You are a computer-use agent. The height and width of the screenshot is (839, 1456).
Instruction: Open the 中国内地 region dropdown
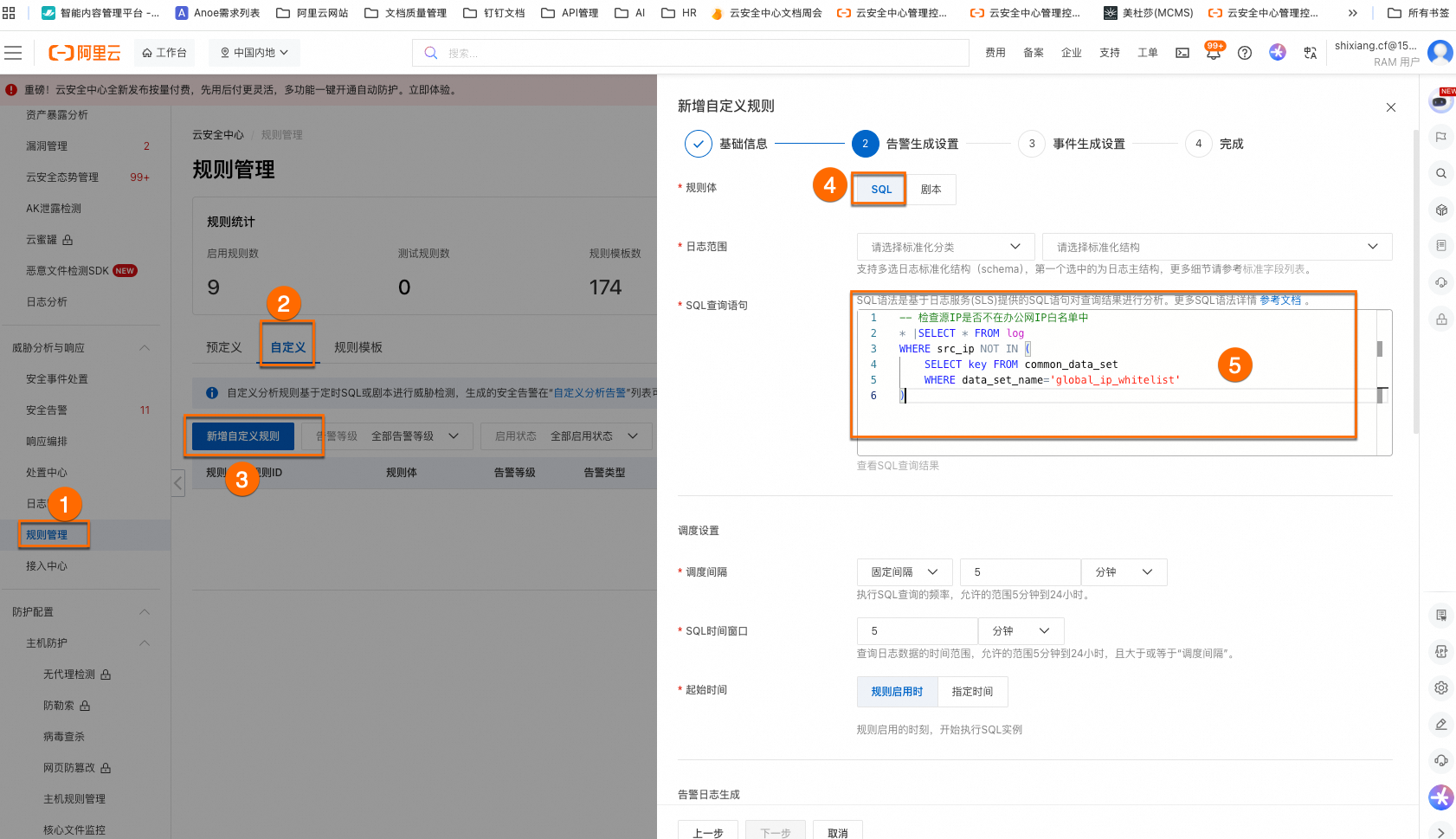[254, 53]
